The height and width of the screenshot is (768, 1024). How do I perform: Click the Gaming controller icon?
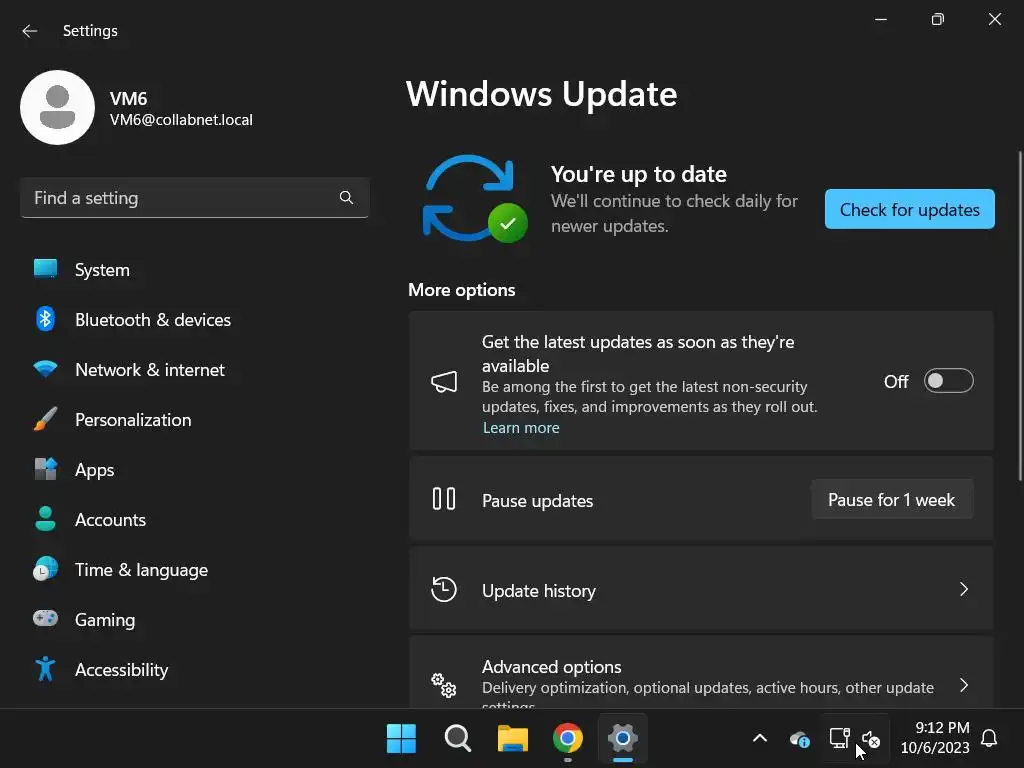coord(45,618)
